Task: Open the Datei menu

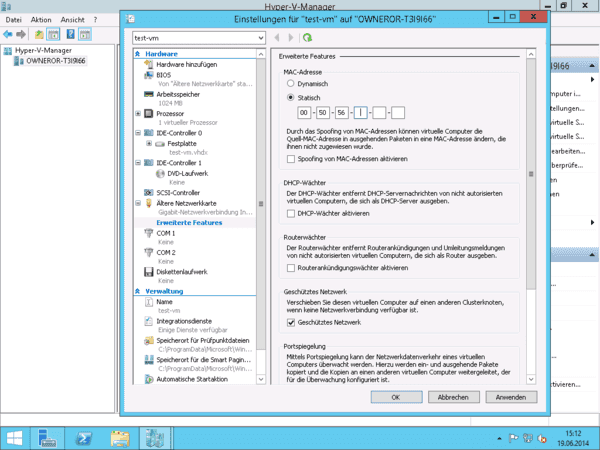Action: (13, 20)
